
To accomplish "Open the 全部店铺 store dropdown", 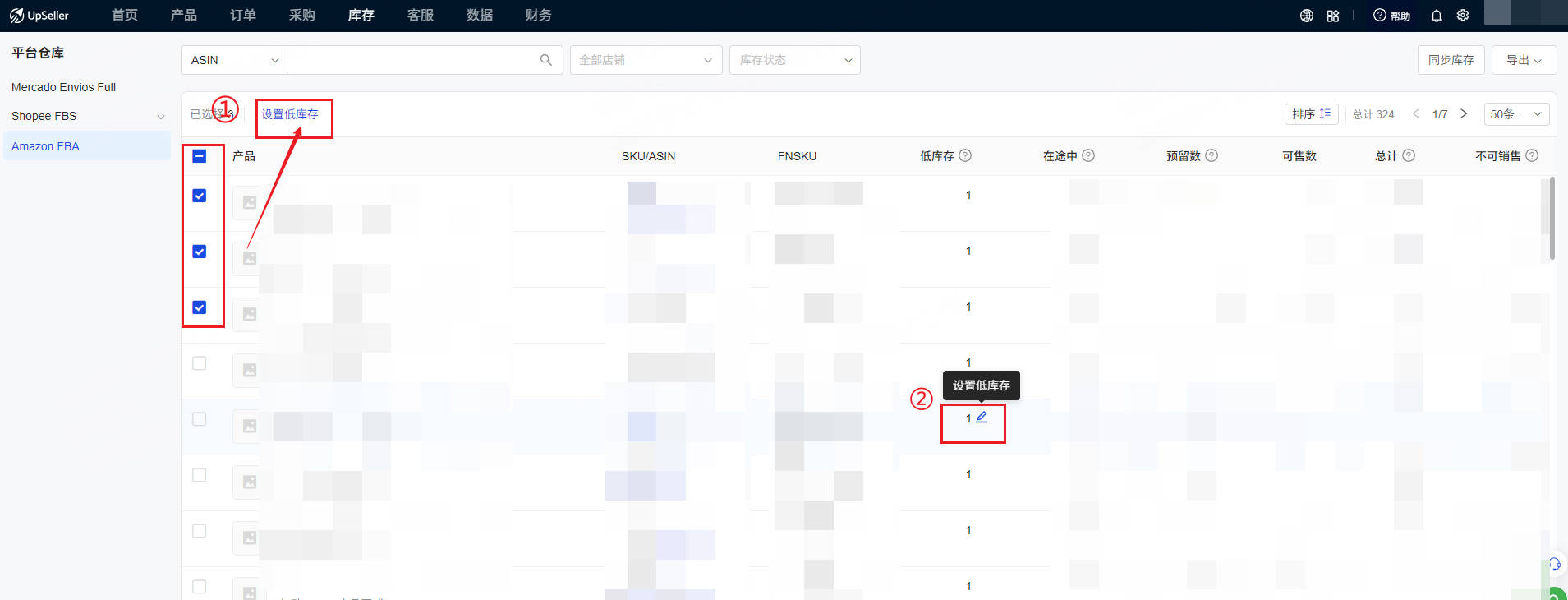I will click(x=646, y=60).
